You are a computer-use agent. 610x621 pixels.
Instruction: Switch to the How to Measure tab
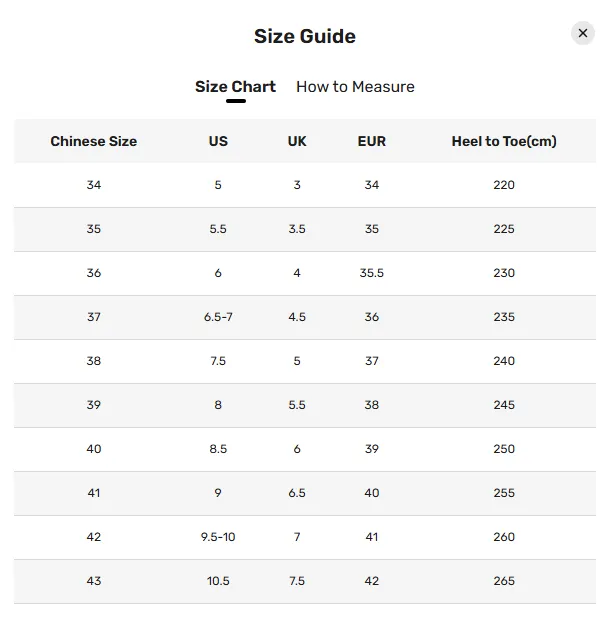click(355, 87)
